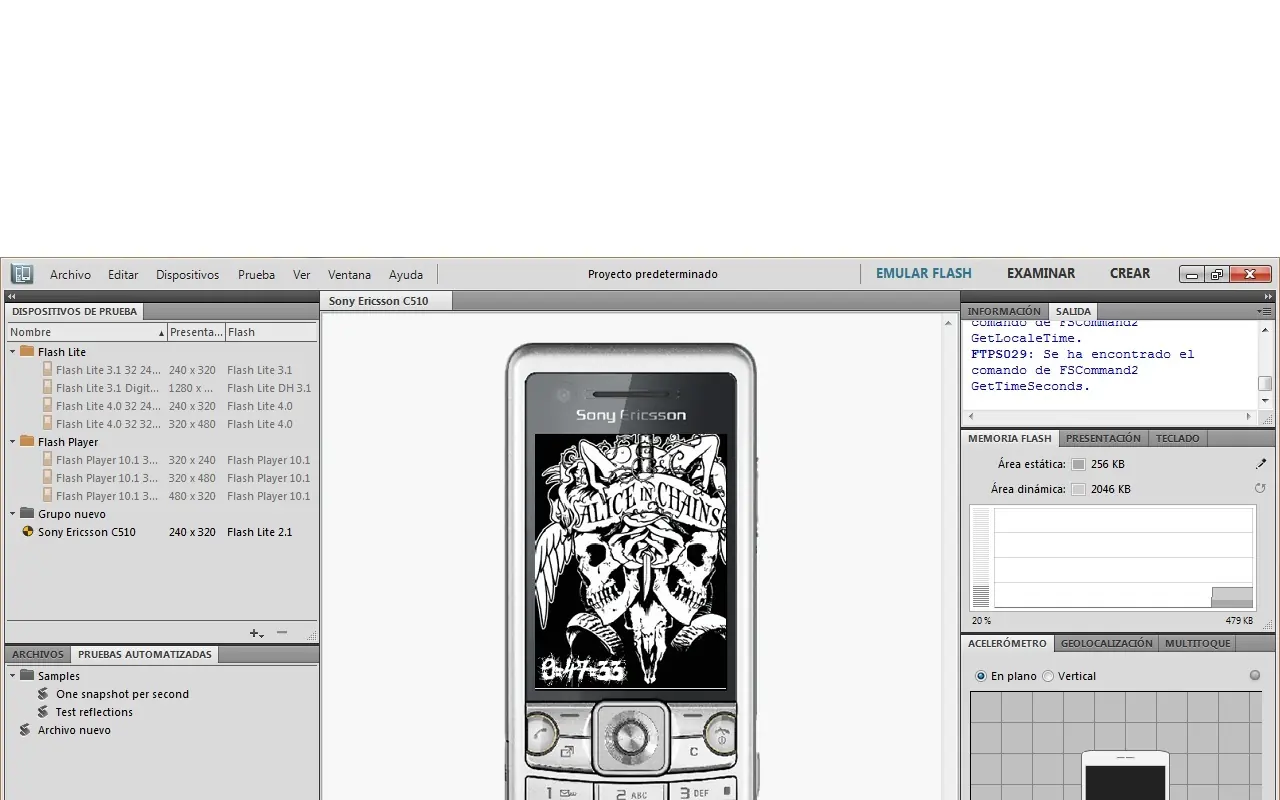The width and height of the screenshot is (1280, 800).
Task: Click the Archivo nuevo script icon
Action: coord(25,730)
